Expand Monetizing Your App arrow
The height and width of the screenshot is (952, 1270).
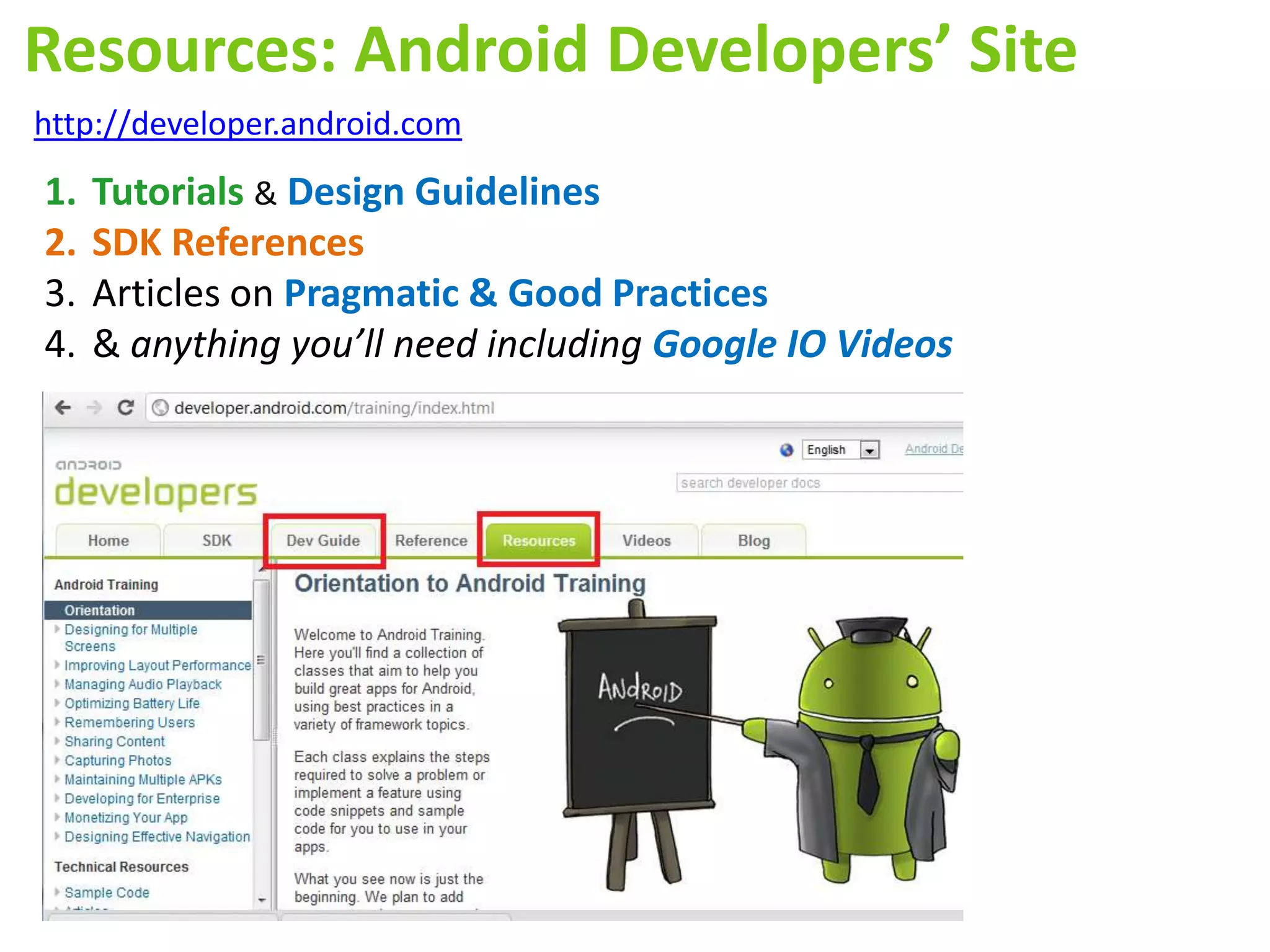click(58, 818)
